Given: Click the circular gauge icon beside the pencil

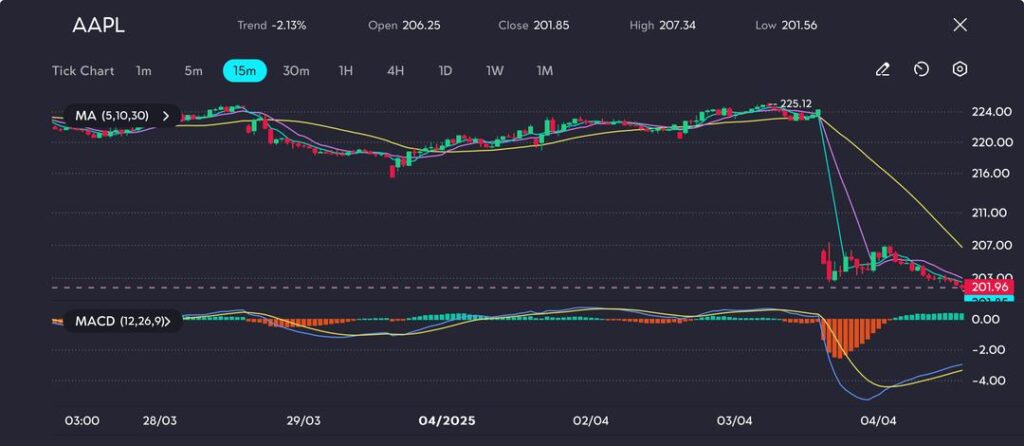Looking at the screenshot, I should pos(921,70).
